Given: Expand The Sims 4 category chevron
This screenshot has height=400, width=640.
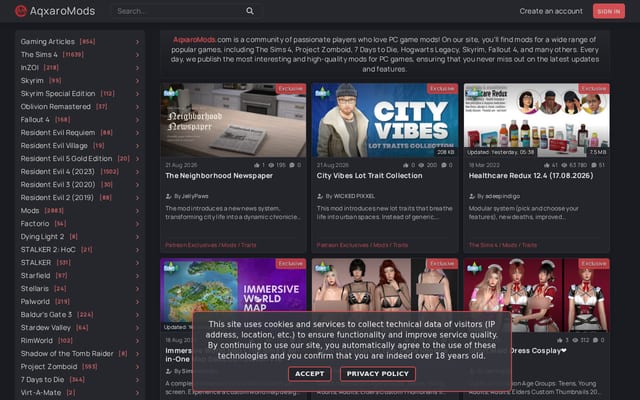Looking at the screenshot, I should pos(138,55).
